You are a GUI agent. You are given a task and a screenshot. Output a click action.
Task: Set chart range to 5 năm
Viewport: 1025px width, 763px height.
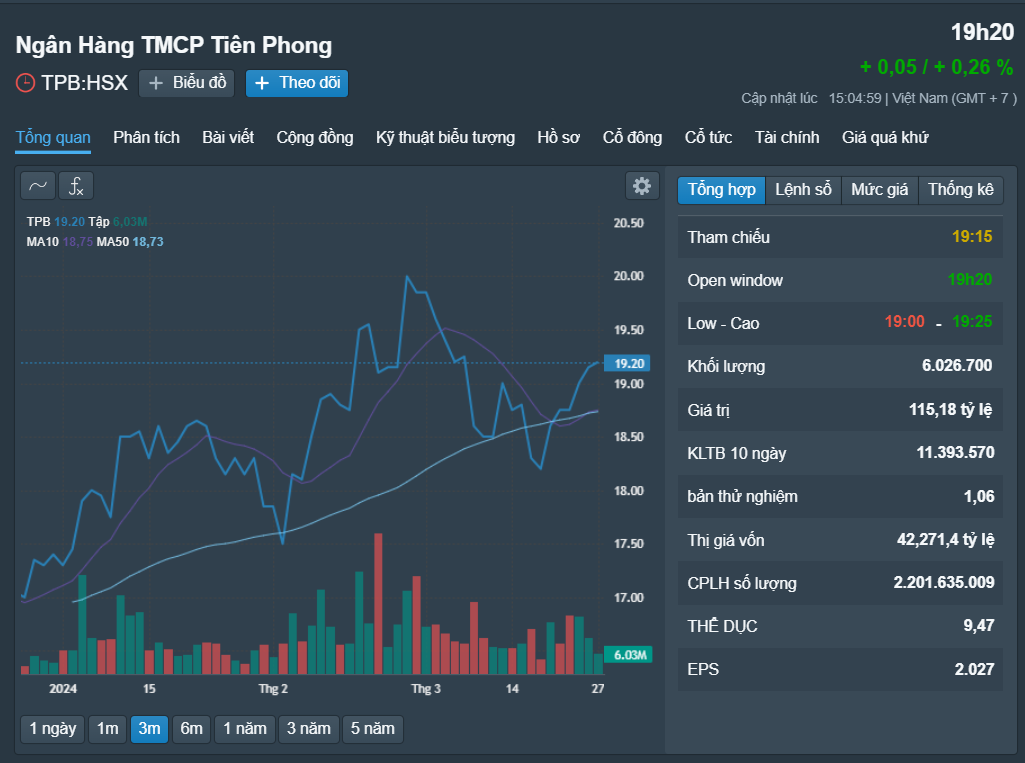pos(373,729)
